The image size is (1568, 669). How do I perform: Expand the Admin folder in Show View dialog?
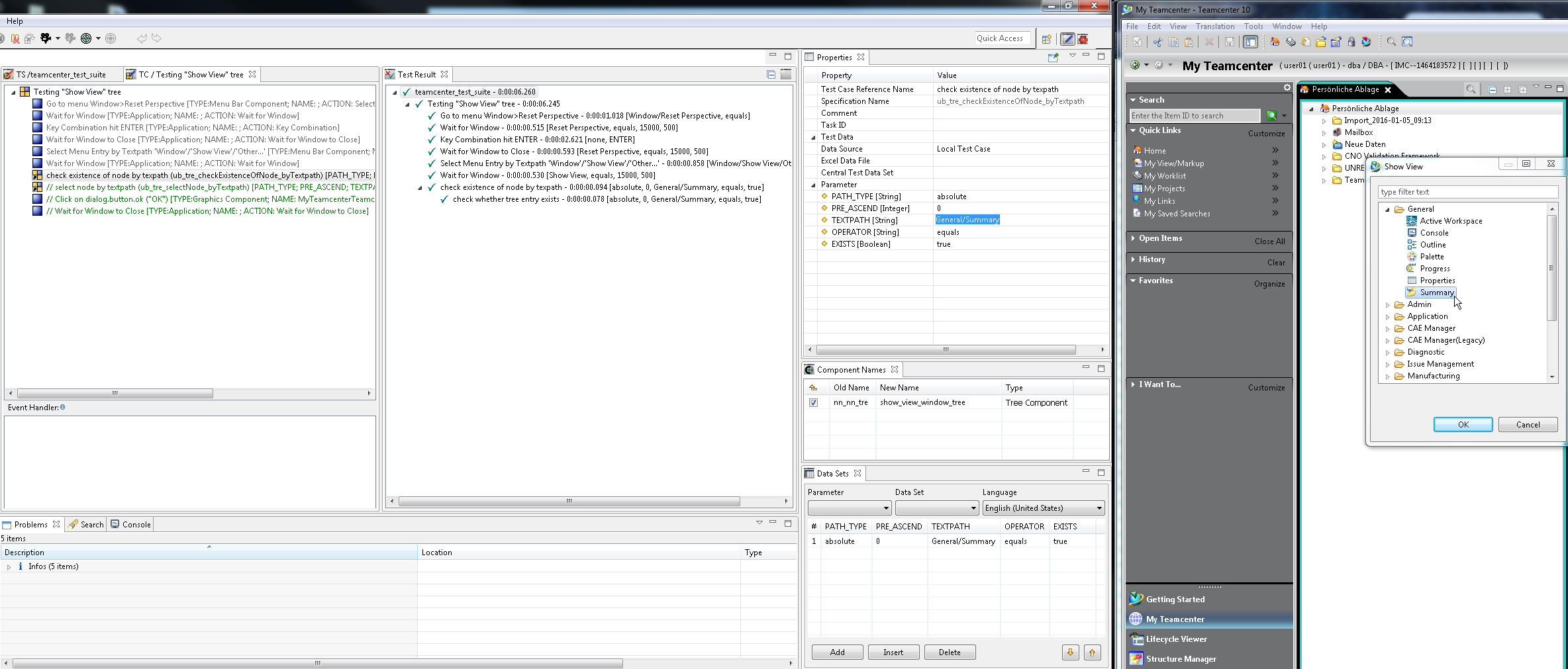tap(1388, 305)
